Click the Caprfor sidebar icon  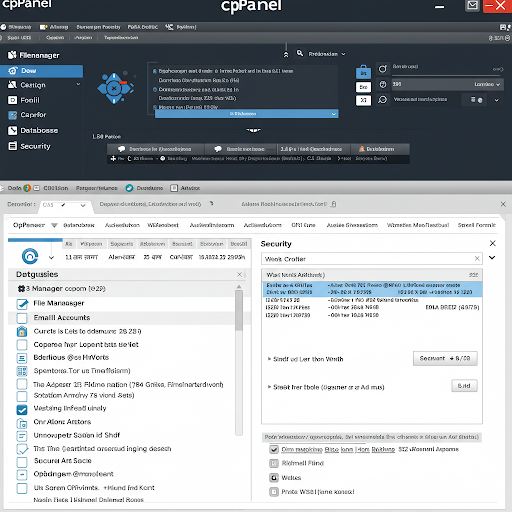(x=12, y=115)
